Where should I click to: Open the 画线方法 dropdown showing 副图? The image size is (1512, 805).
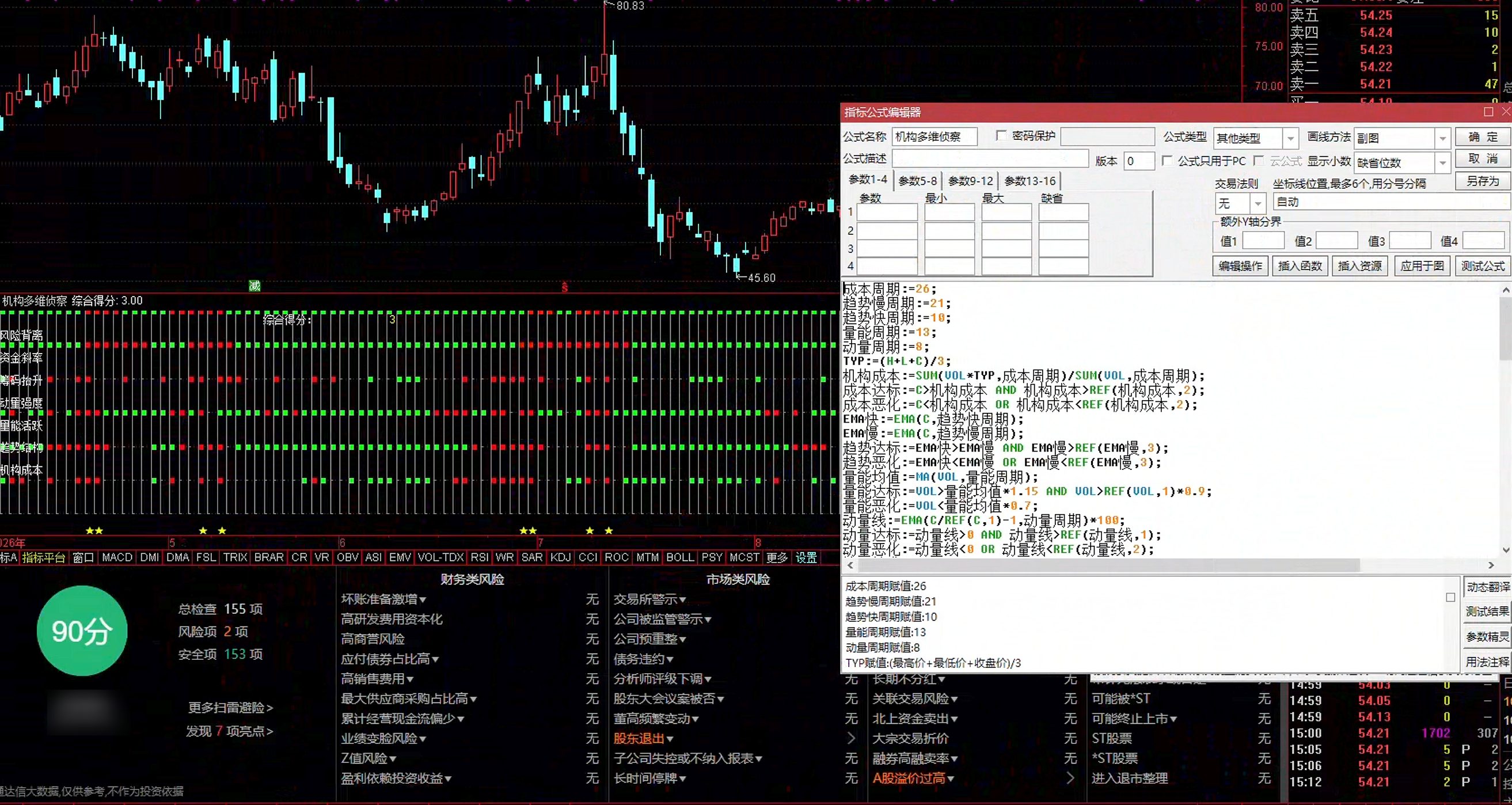pyautogui.click(x=1442, y=139)
